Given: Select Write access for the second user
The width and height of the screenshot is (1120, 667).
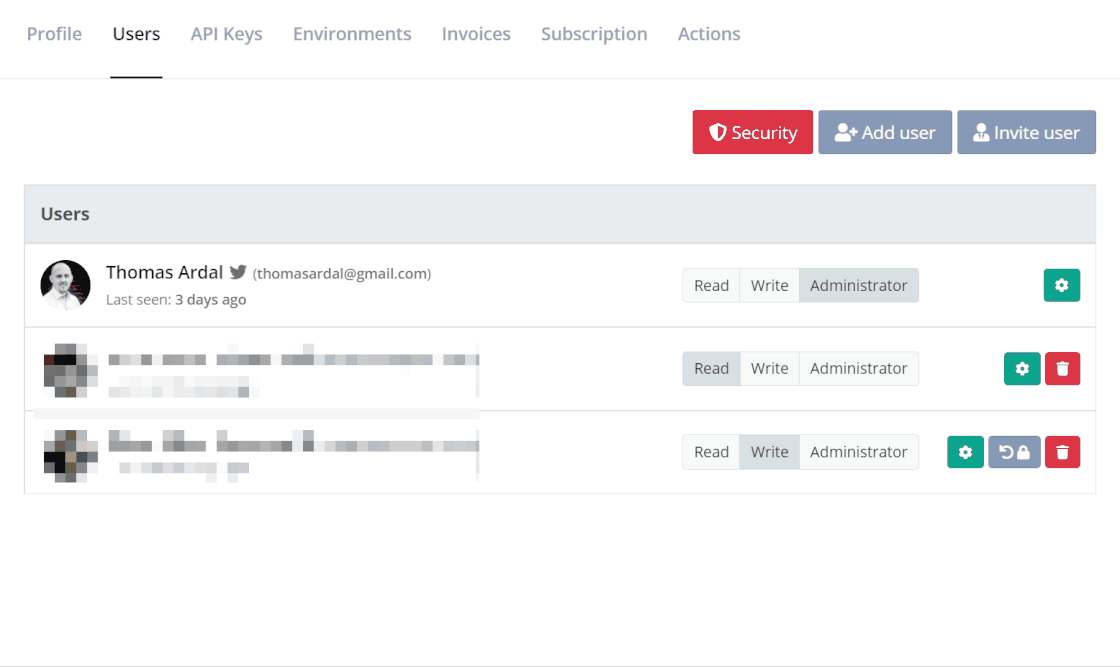Looking at the screenshot, I should coord(769,368).
